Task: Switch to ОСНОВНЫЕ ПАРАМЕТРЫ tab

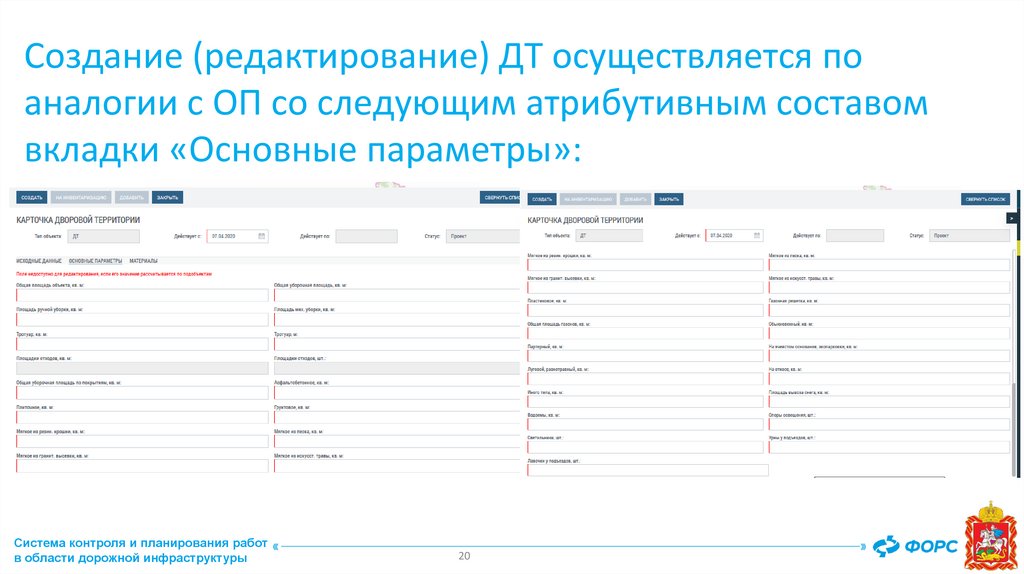Action: 95,261
